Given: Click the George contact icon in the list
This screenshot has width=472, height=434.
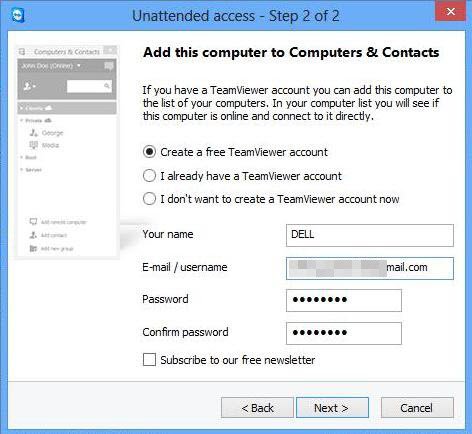Looking at the screenshot, I should (x=34, y=133).
